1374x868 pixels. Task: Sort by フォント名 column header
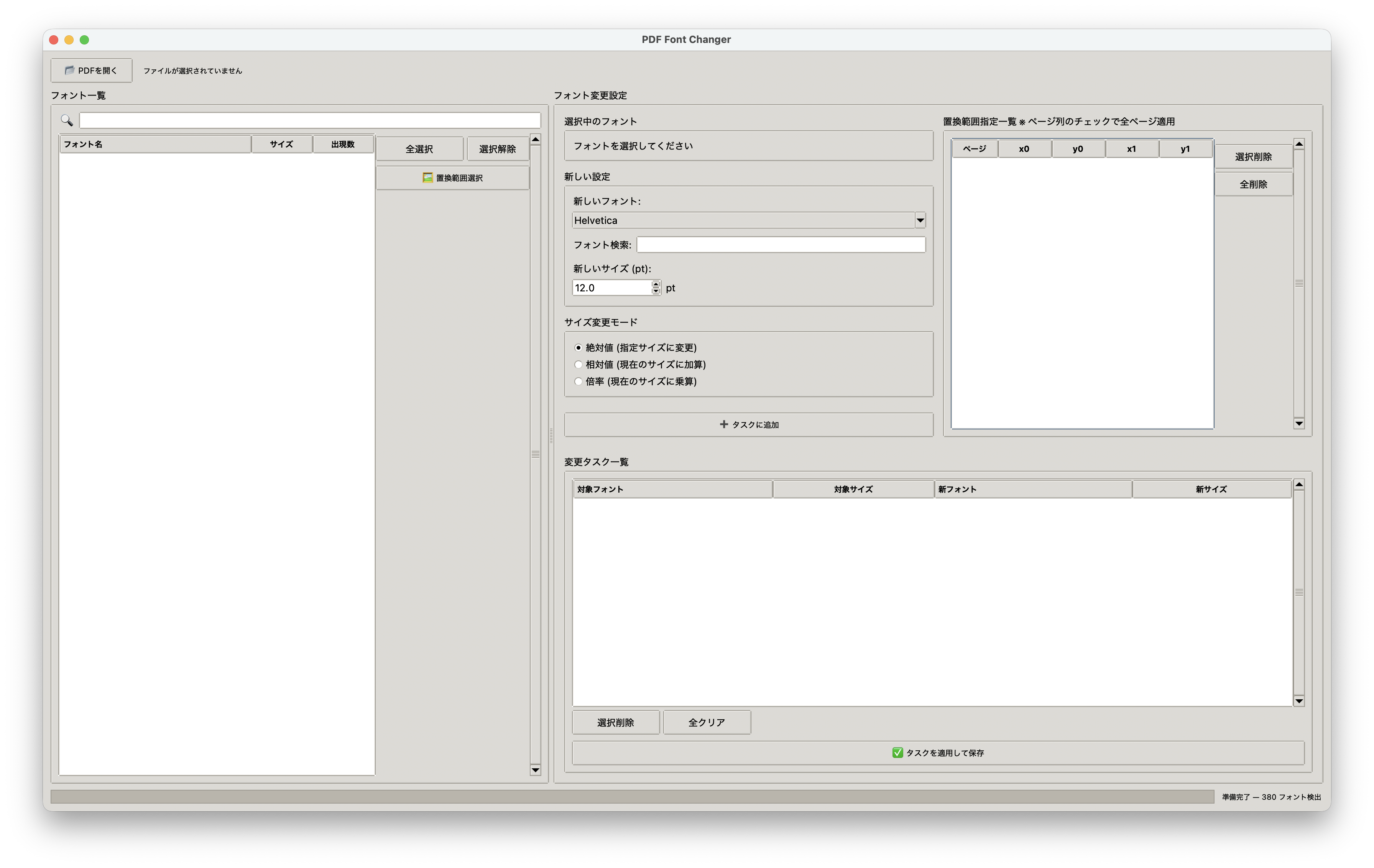pyautogui.click(x=155, y=145)
